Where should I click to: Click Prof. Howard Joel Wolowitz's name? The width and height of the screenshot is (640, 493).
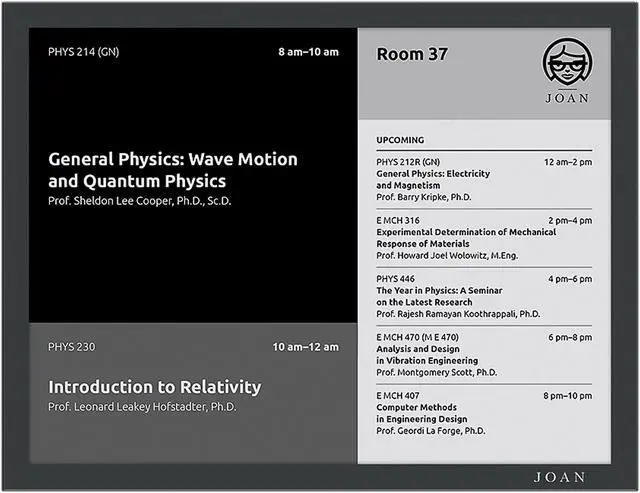[446, 255]
